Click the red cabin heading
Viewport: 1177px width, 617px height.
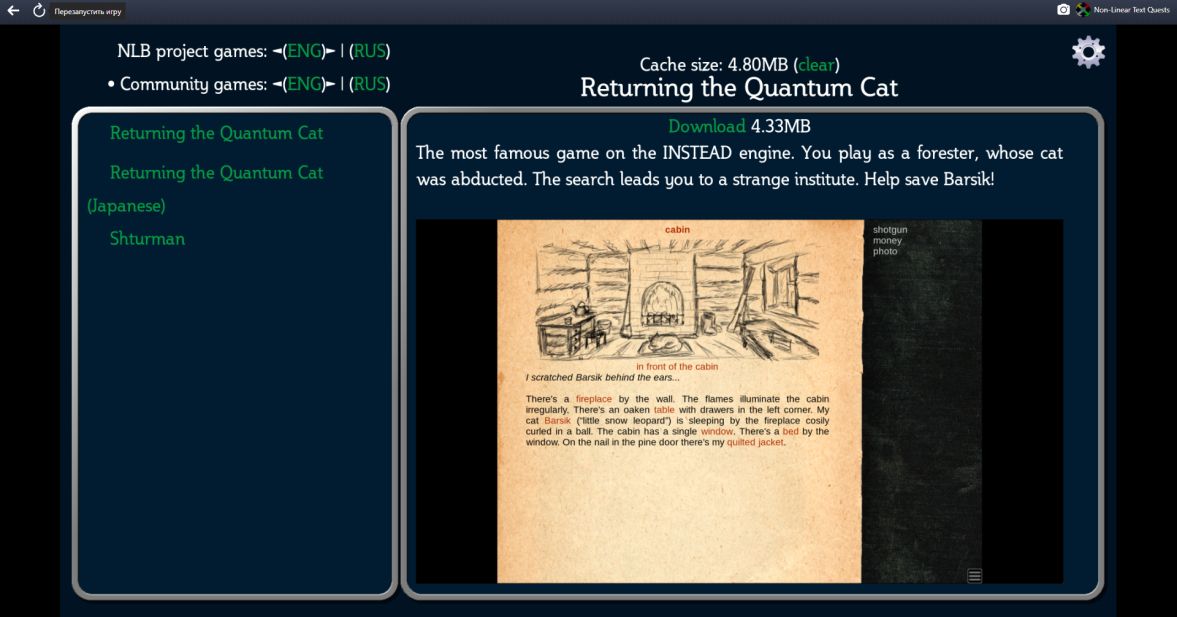pyautogui.click(x=677, y=230)
